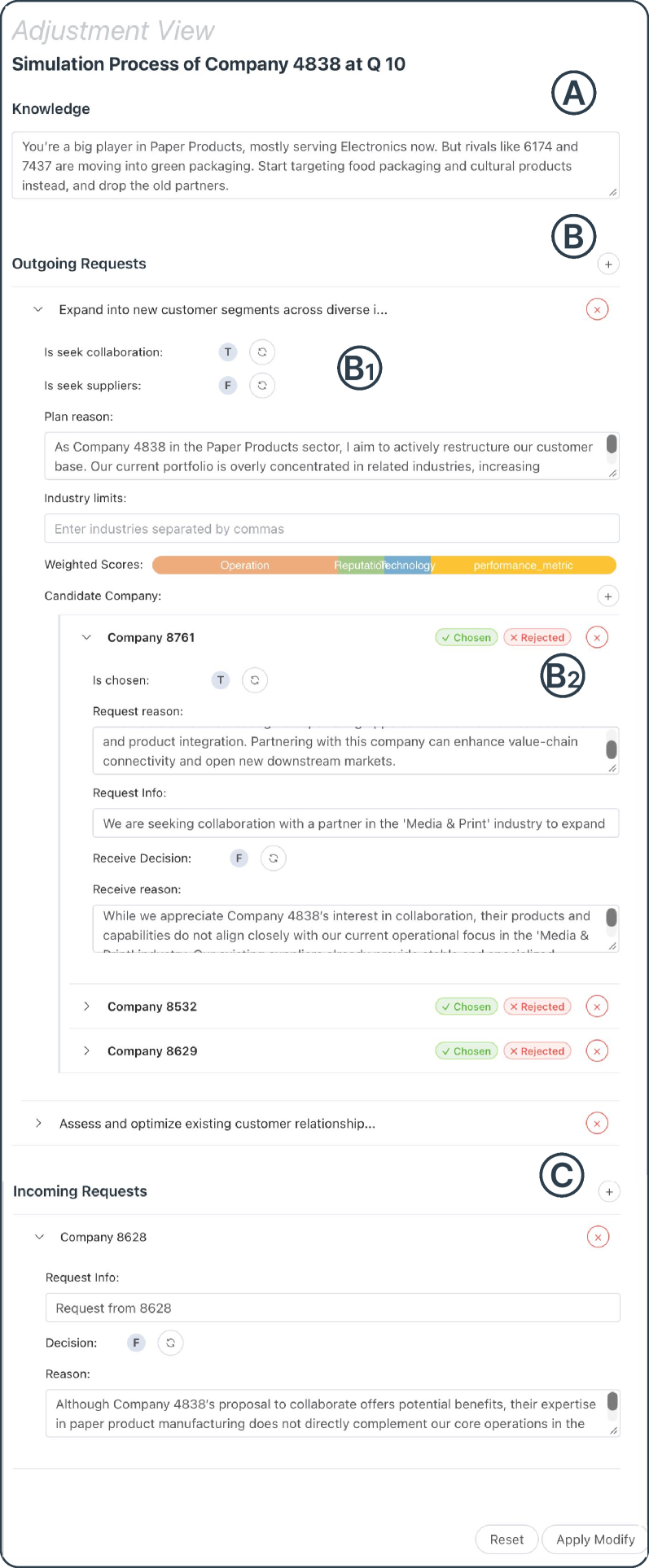This screenshot has width=649, height=1568.
Task: Click the Apply Modify button
Action: [595, 1540]
